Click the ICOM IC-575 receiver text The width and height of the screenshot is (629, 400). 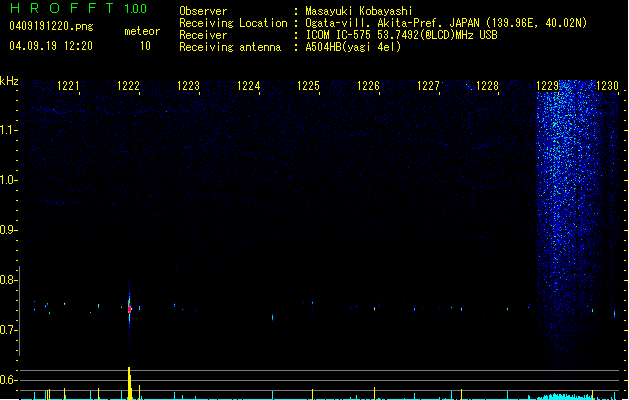tap(401, 35)
